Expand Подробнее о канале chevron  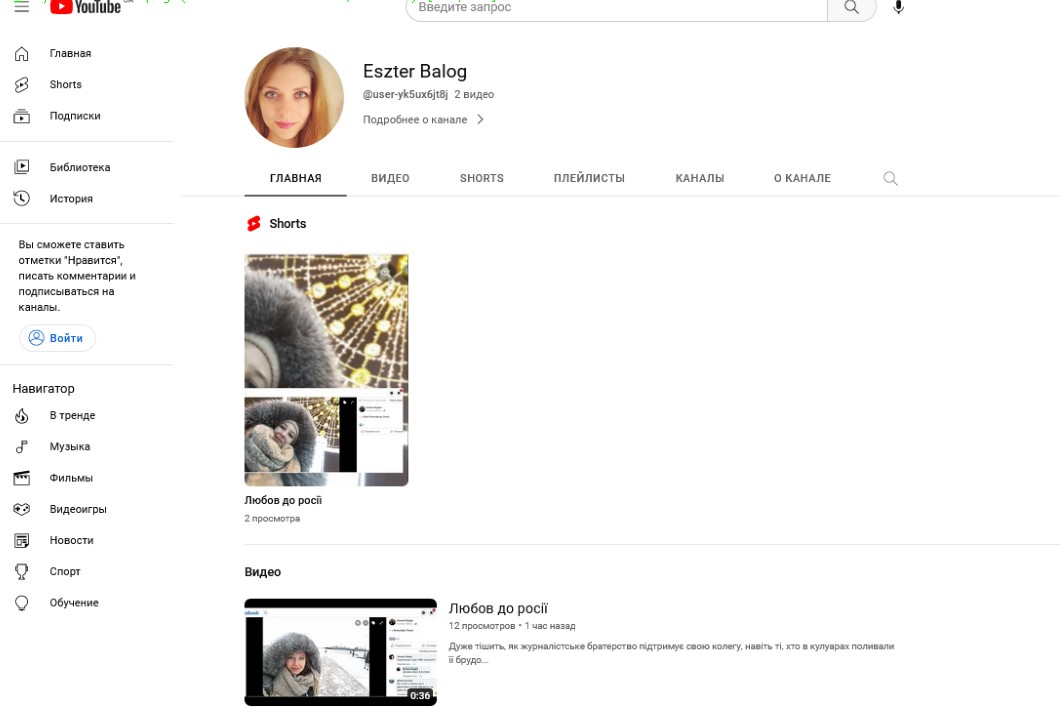(480, 120)
